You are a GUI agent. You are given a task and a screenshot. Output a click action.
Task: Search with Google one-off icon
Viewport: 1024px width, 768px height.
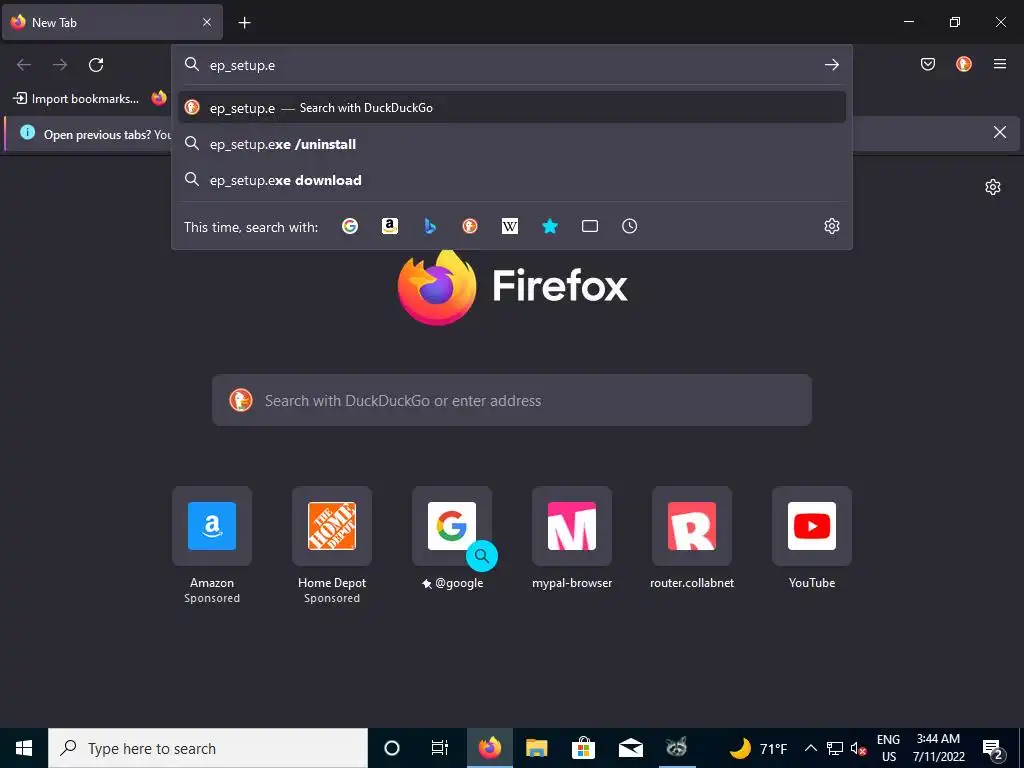(350, 226)
